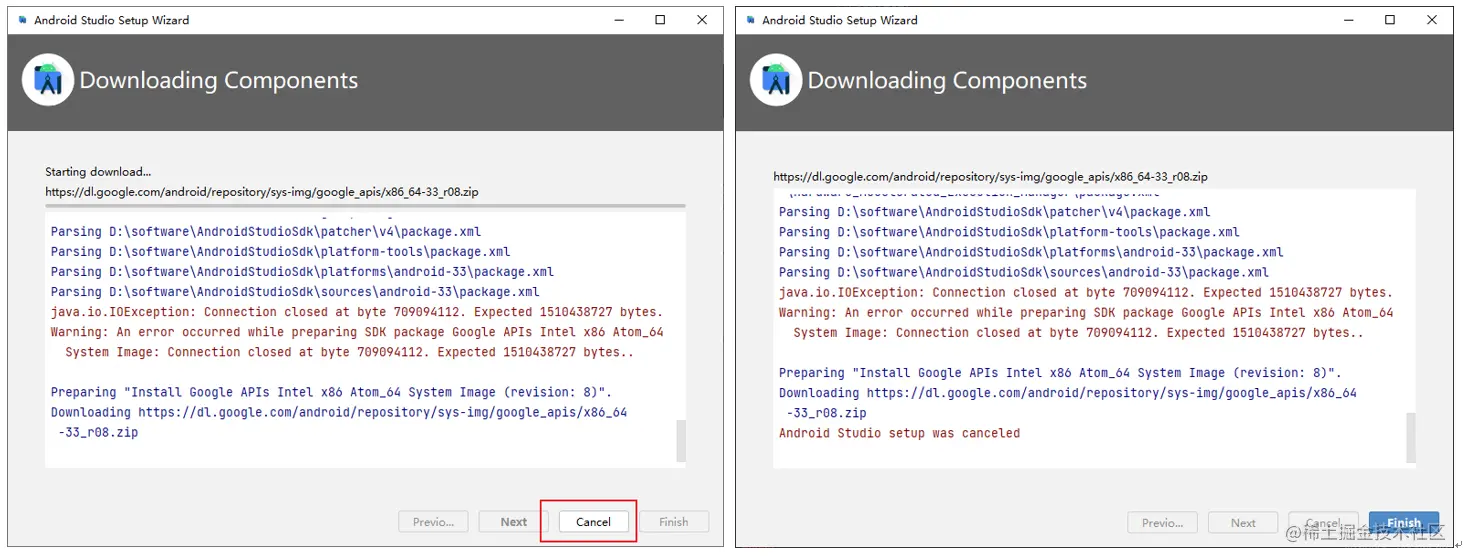Click platforms\android-33 line in Starting download window

[x=302, y=271]
